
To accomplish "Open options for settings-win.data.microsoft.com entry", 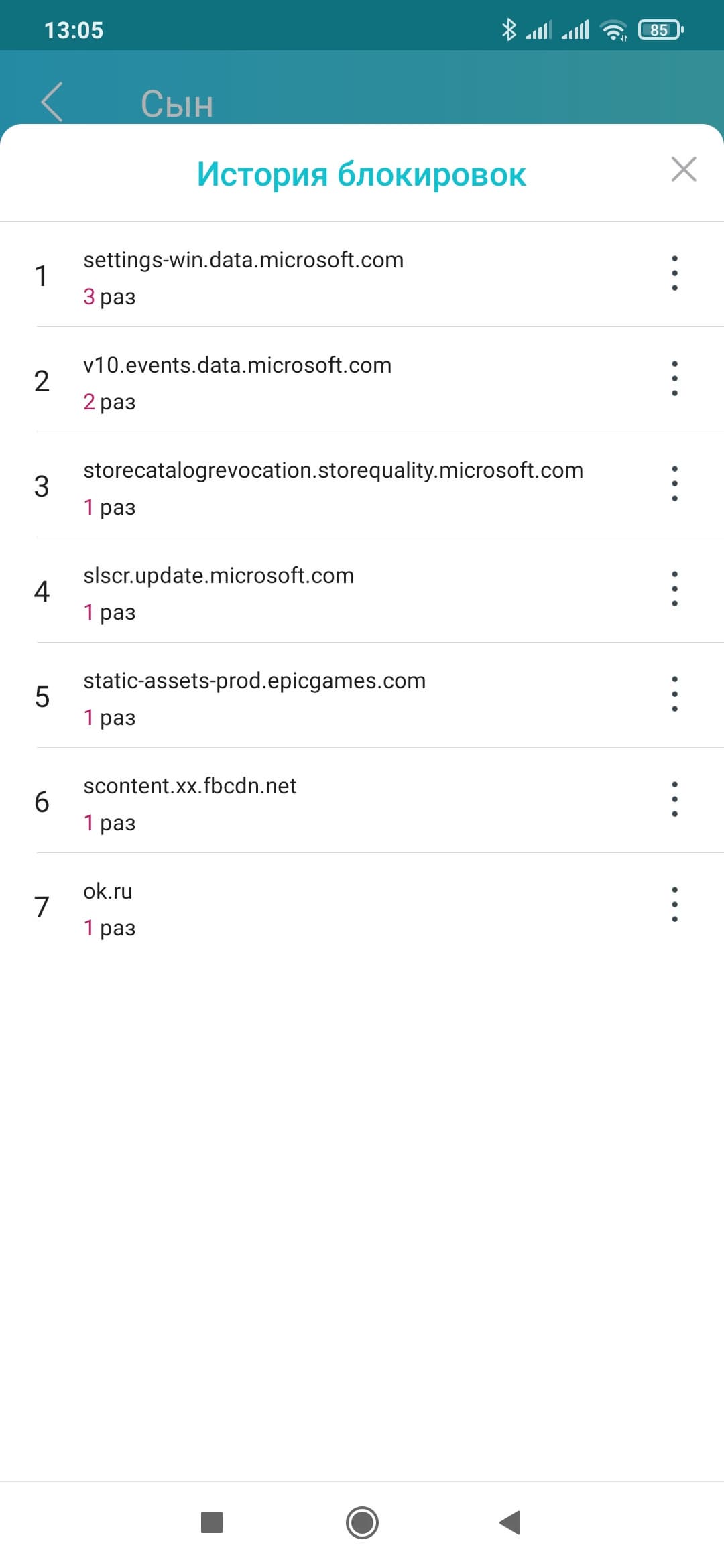I will [674, 273].
